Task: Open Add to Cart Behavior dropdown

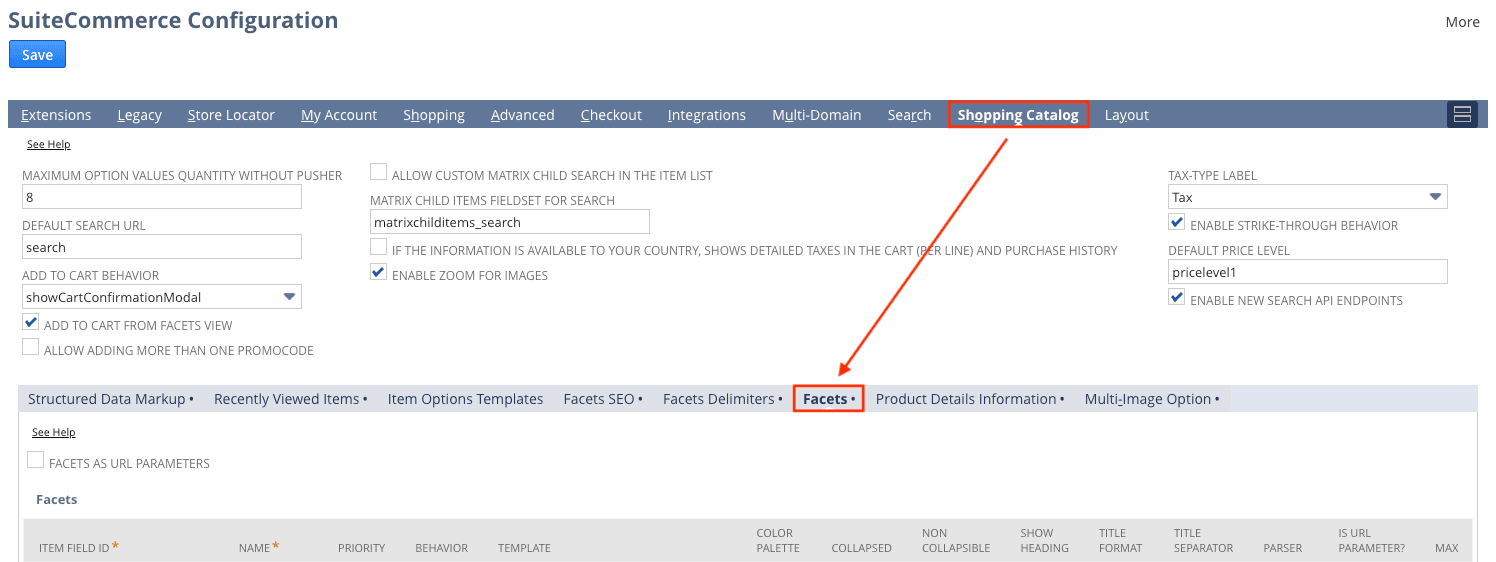Action: 162,297
